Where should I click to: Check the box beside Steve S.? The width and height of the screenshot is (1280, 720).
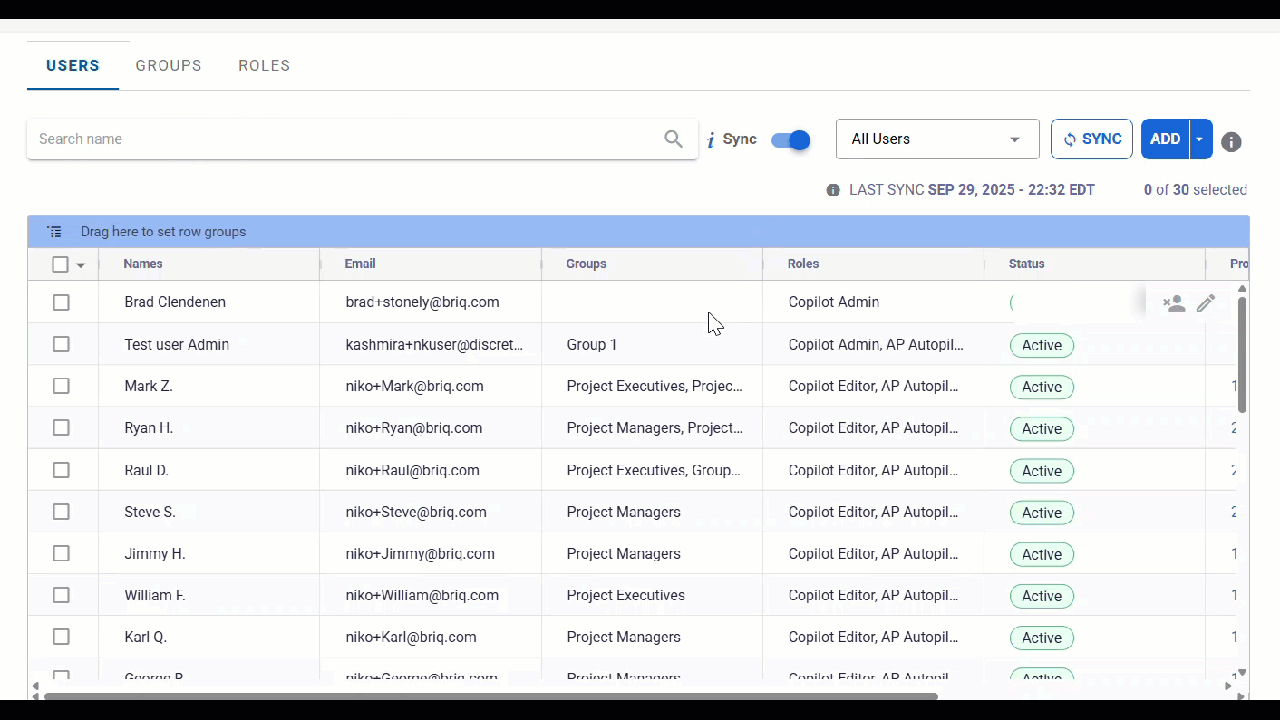point(61,512)
